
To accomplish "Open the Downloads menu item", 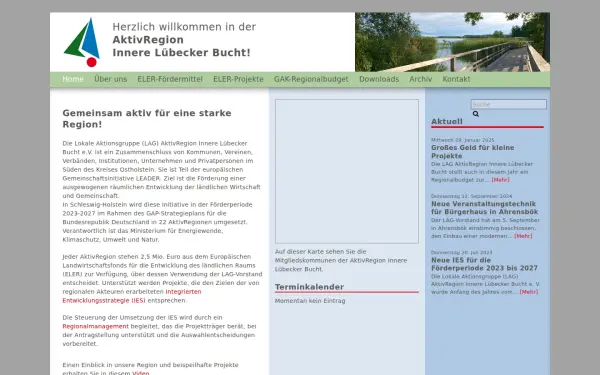I will (379, 79).
